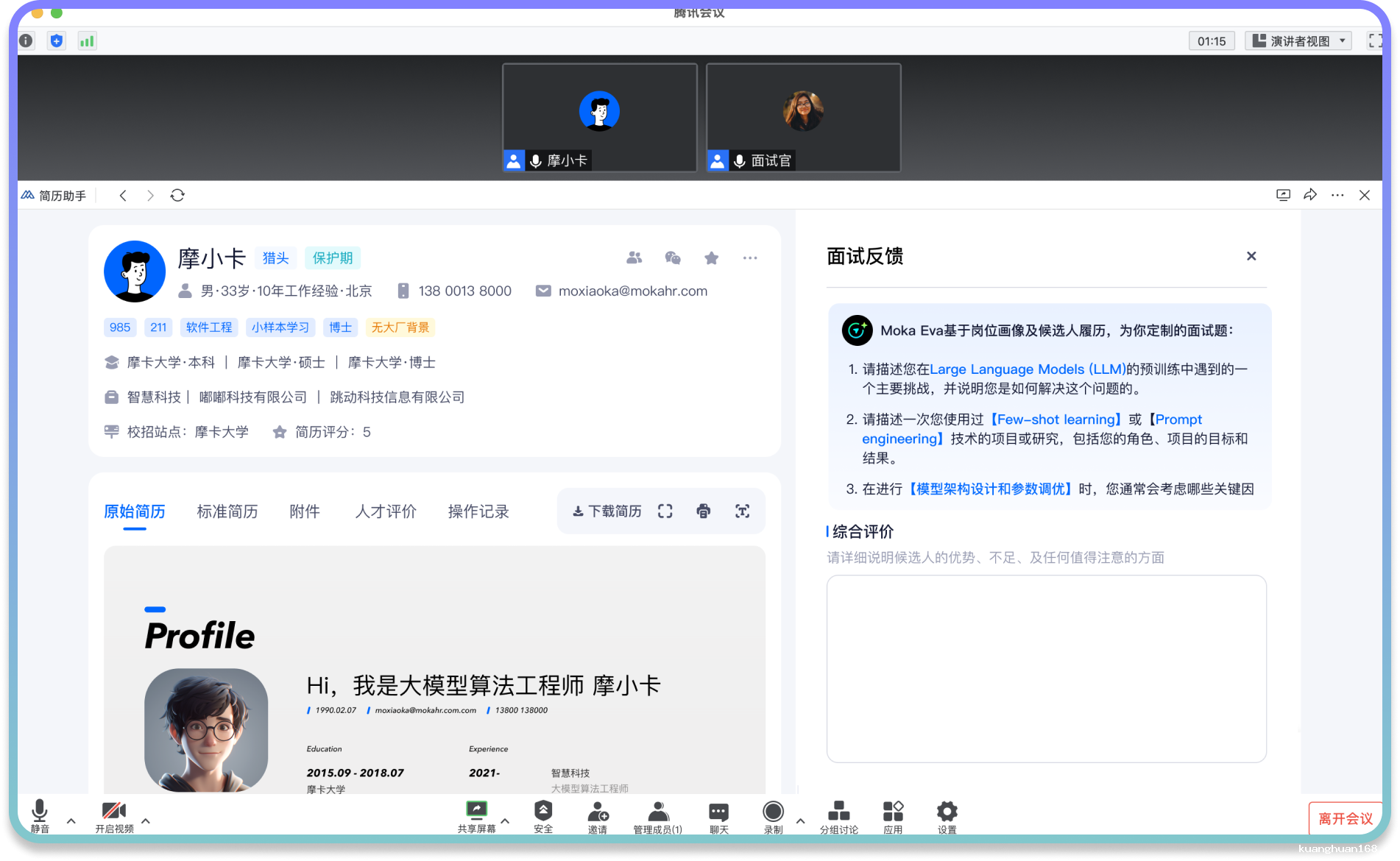This screenshot has height=861, width=1400.
Task: Click 离开会议 leave meeting button
Action: pos(1346,818)
